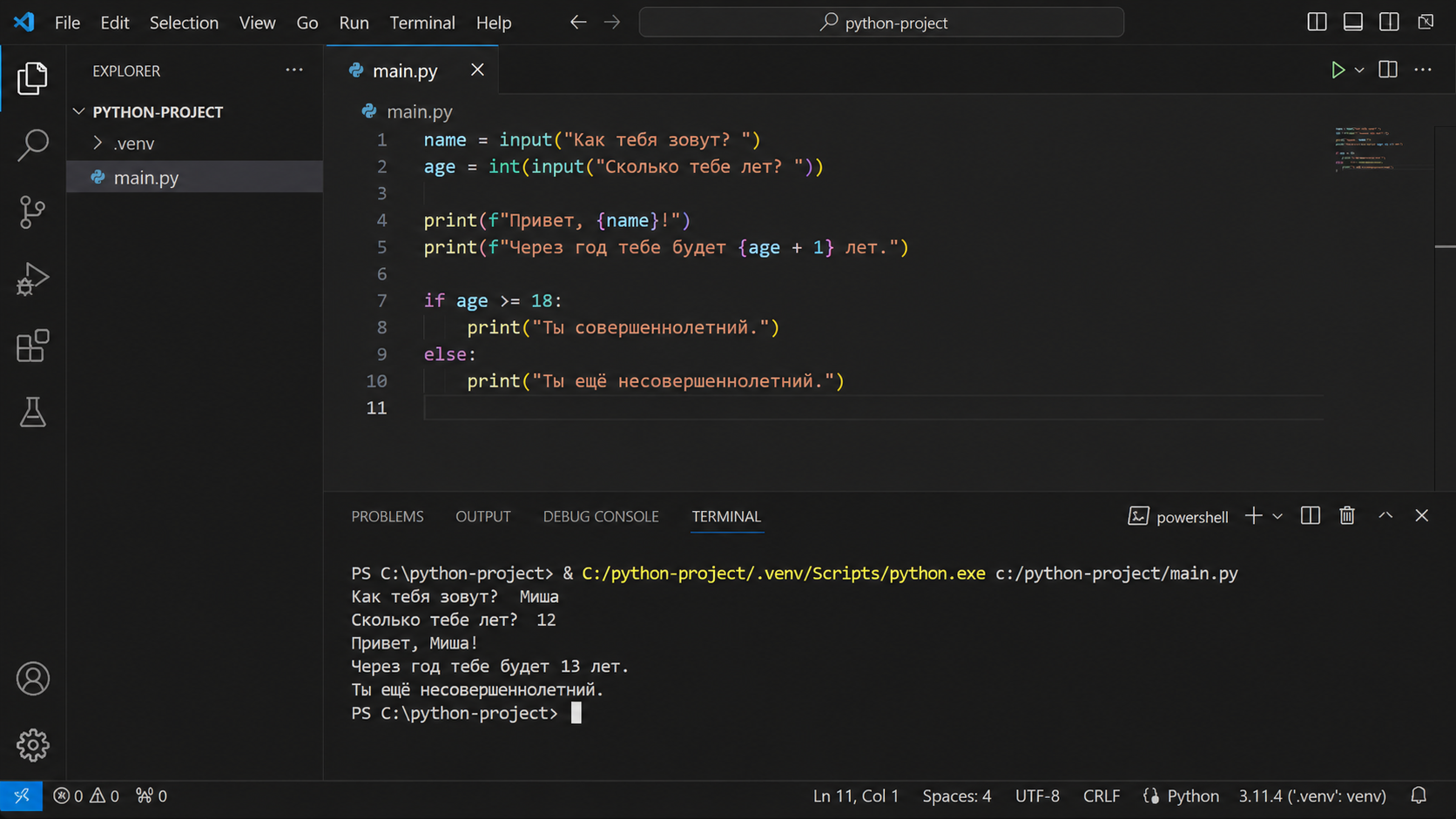Toggle the bottom panel layout button
Screen dimensions: 1456x819
coord(1353,22)
